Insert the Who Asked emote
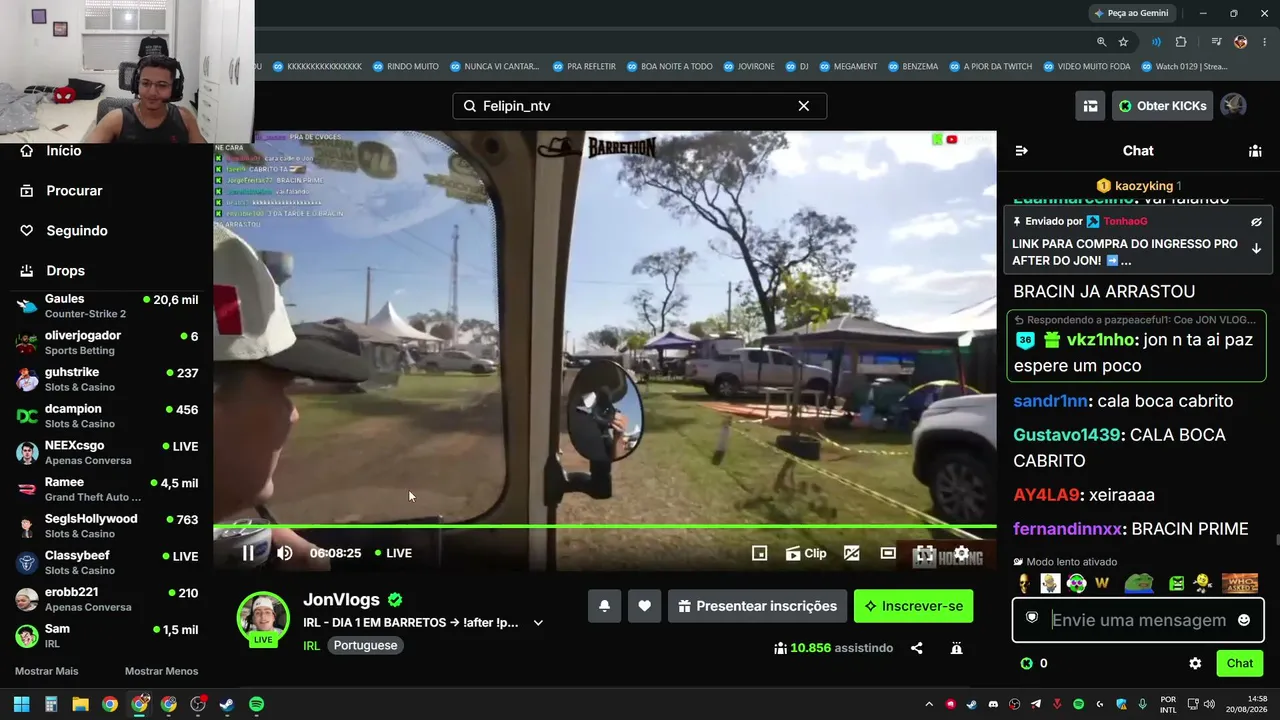 pos(1240,583)
